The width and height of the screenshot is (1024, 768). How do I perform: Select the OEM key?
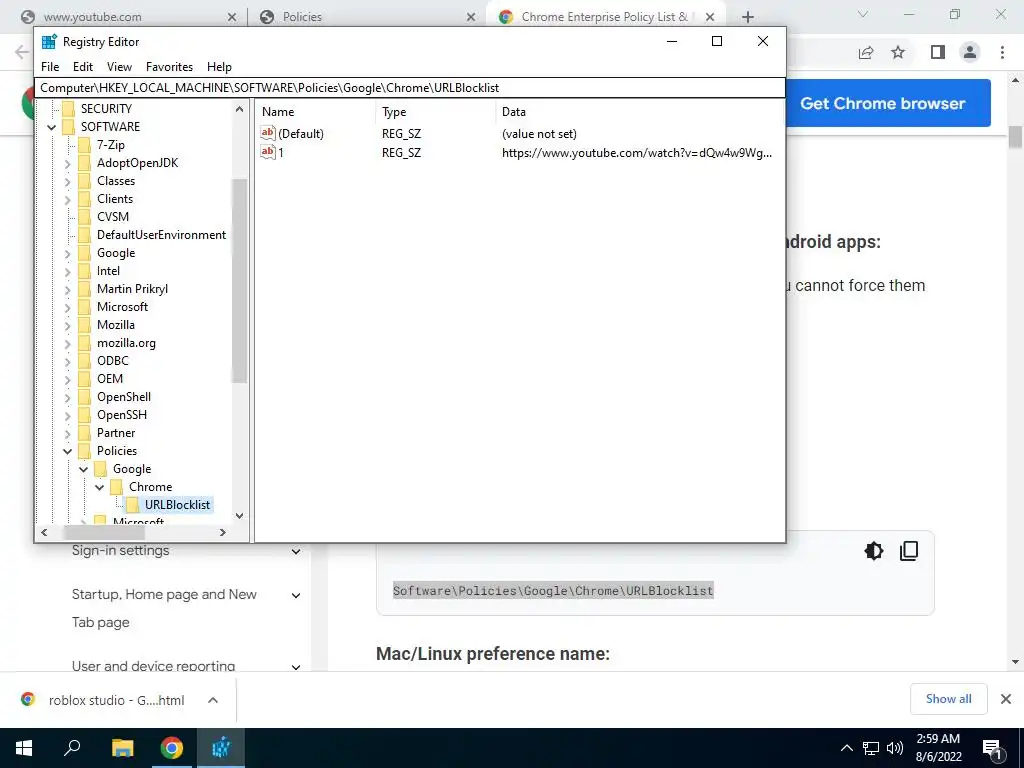point(110,379)
